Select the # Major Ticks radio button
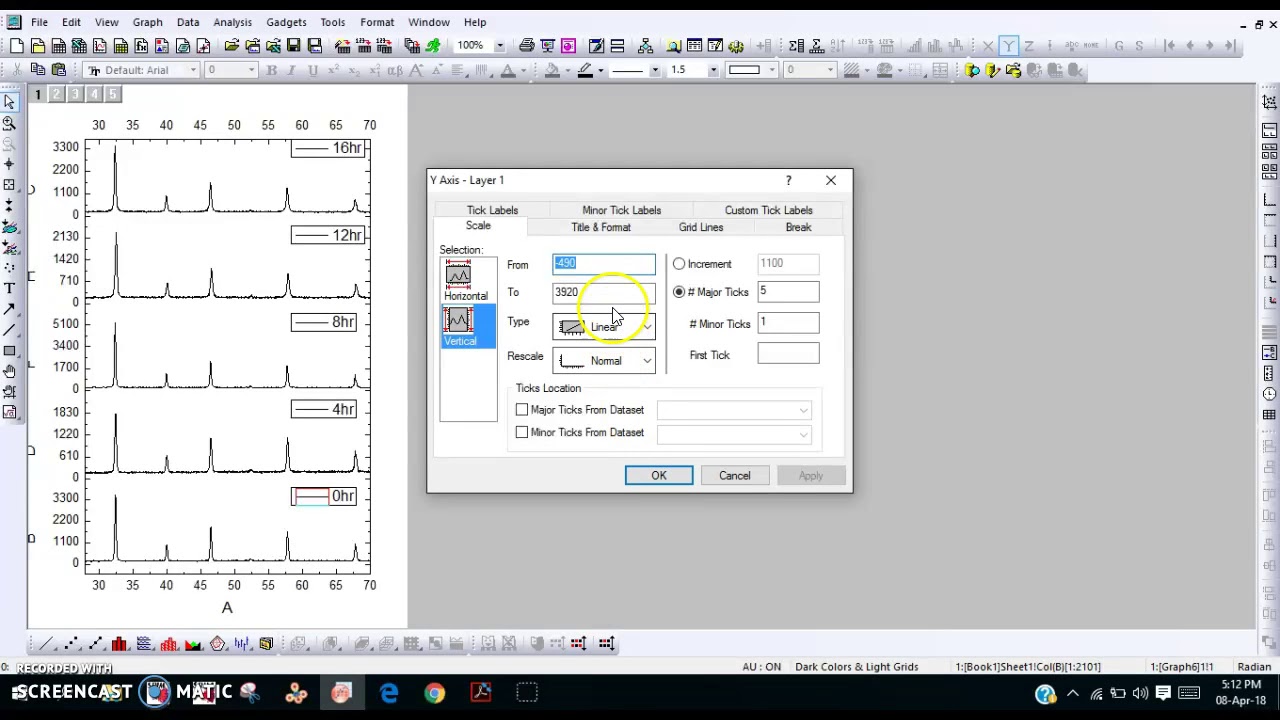Screen dimensions: 1280x720 pyautogui.click(x=679, y=292)
